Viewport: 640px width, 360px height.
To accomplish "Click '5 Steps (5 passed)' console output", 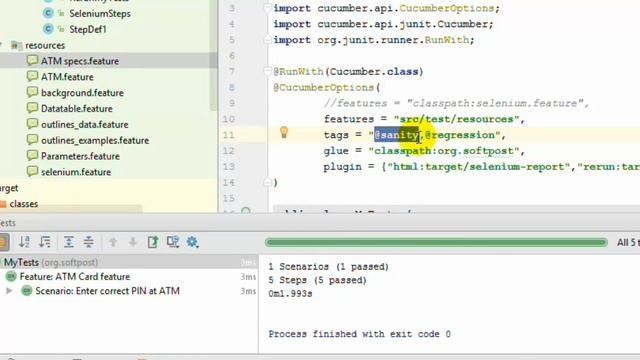I will click(318, 280).
